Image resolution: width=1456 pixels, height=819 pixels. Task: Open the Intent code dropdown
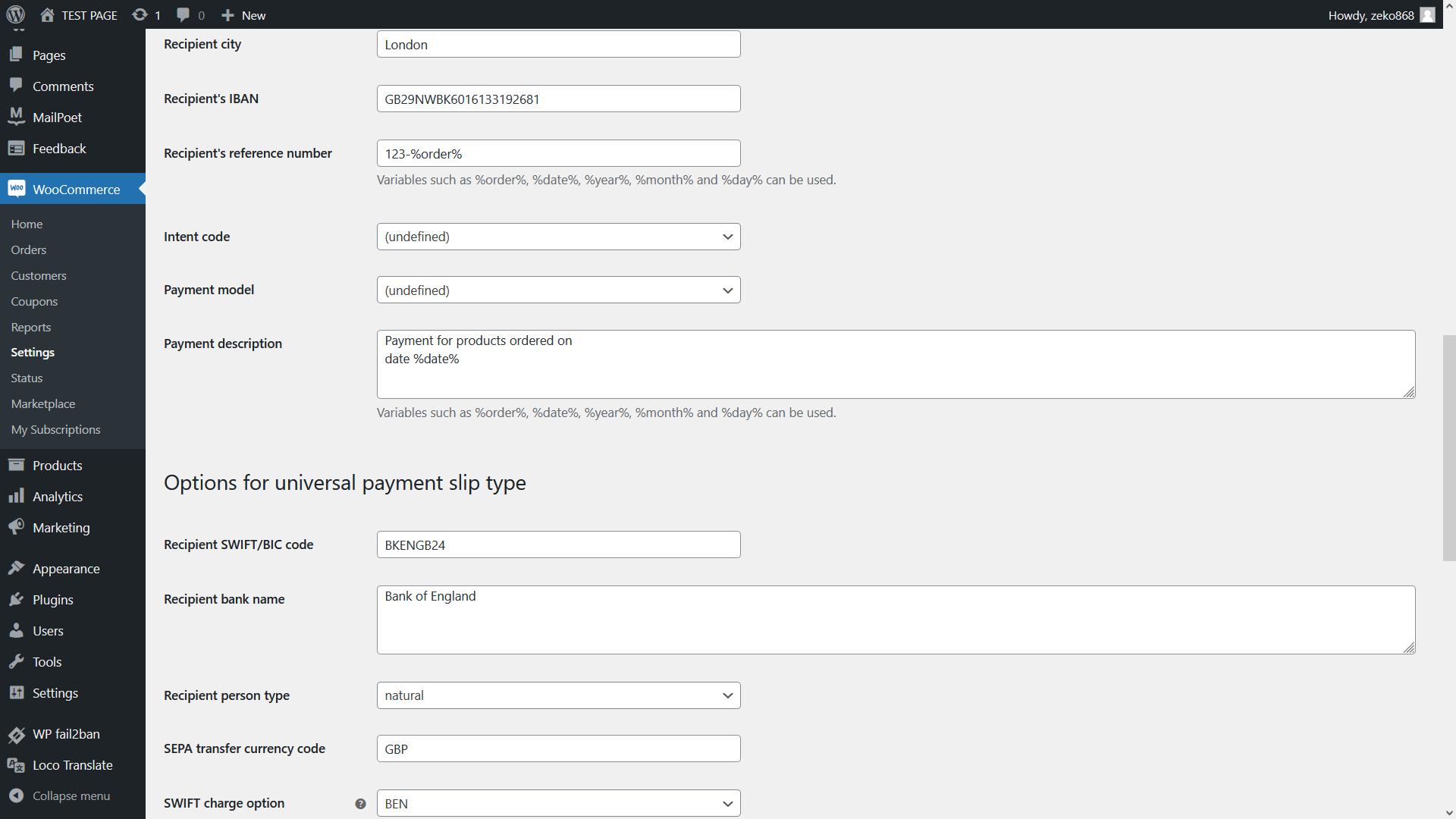pyautogui.click(x=558, y=237)
